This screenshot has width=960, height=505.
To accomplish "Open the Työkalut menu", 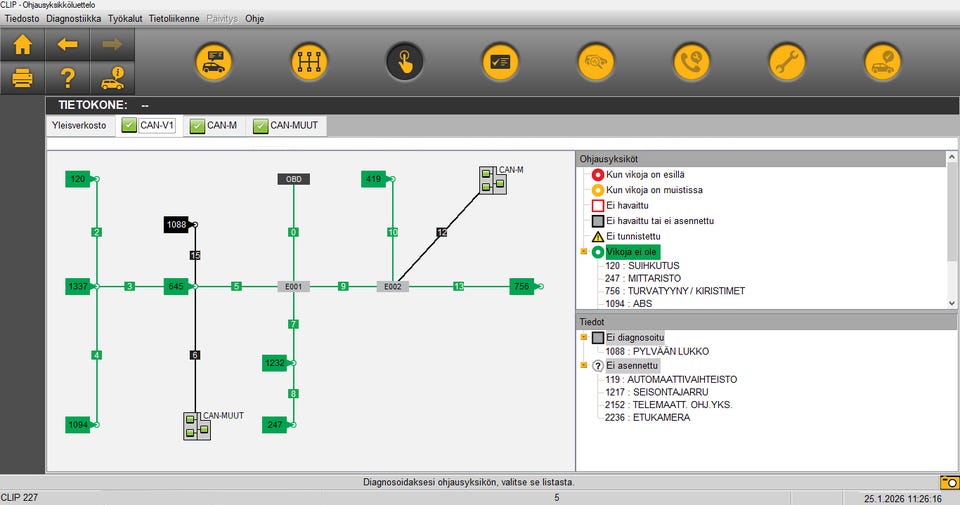I will (125, 18).
